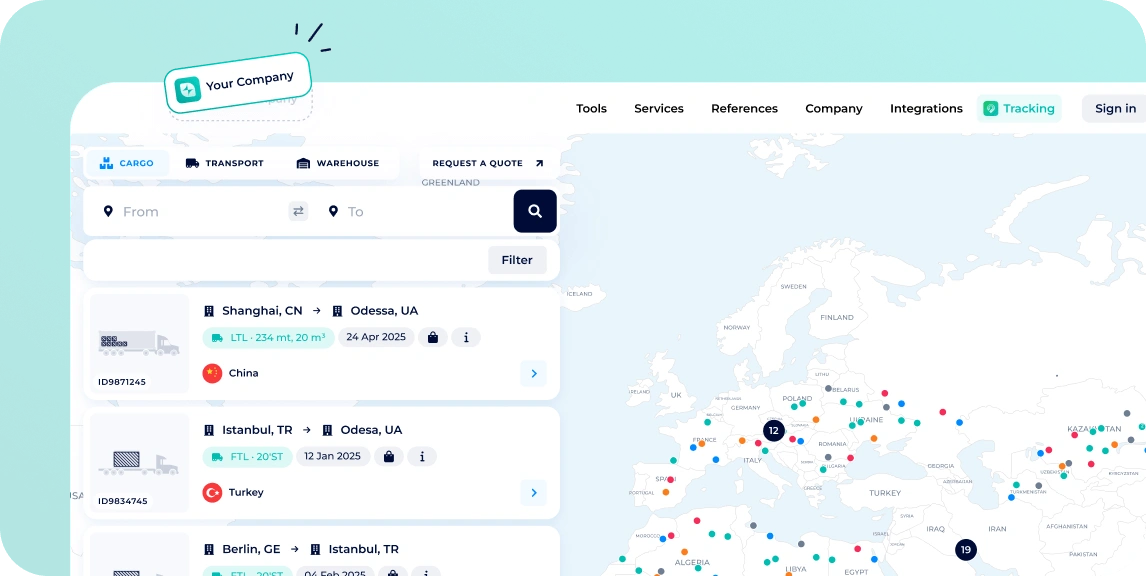This screenshot has height=576, width=1146.
Task: Click the arrow icon beside Request a Quote
Action: pyautogui.click(x=539, y=163)
